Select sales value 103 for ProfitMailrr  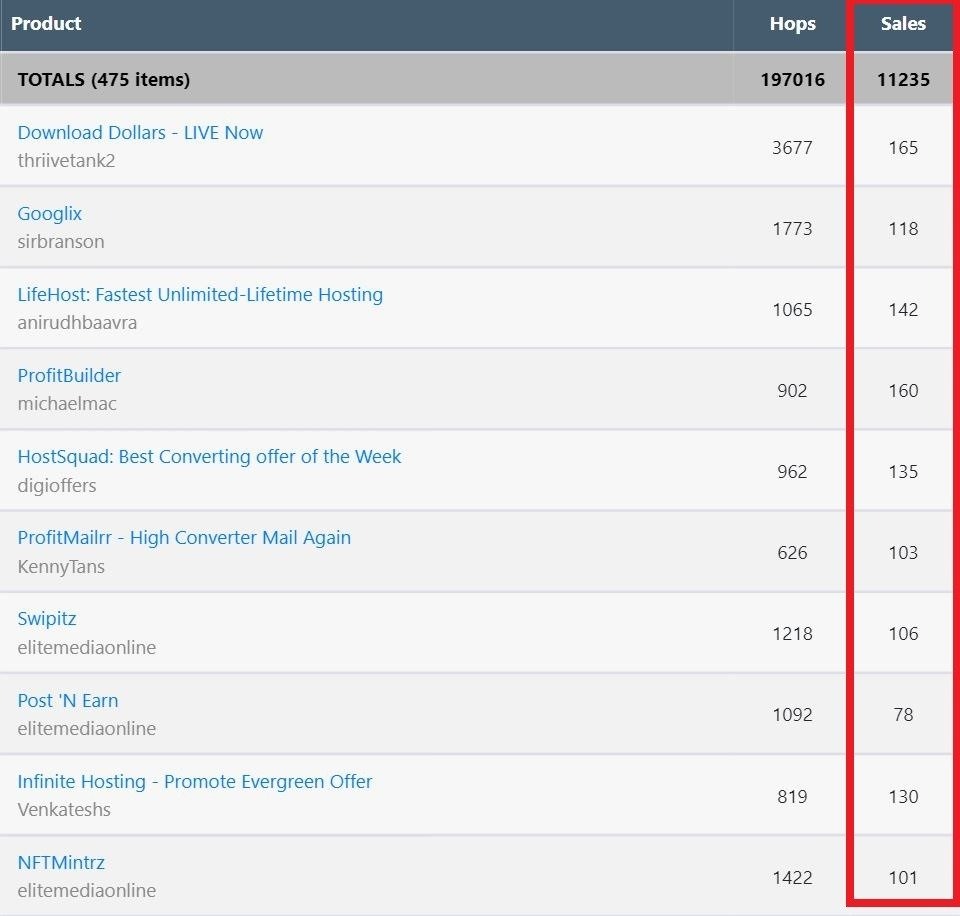click(903, 552)
